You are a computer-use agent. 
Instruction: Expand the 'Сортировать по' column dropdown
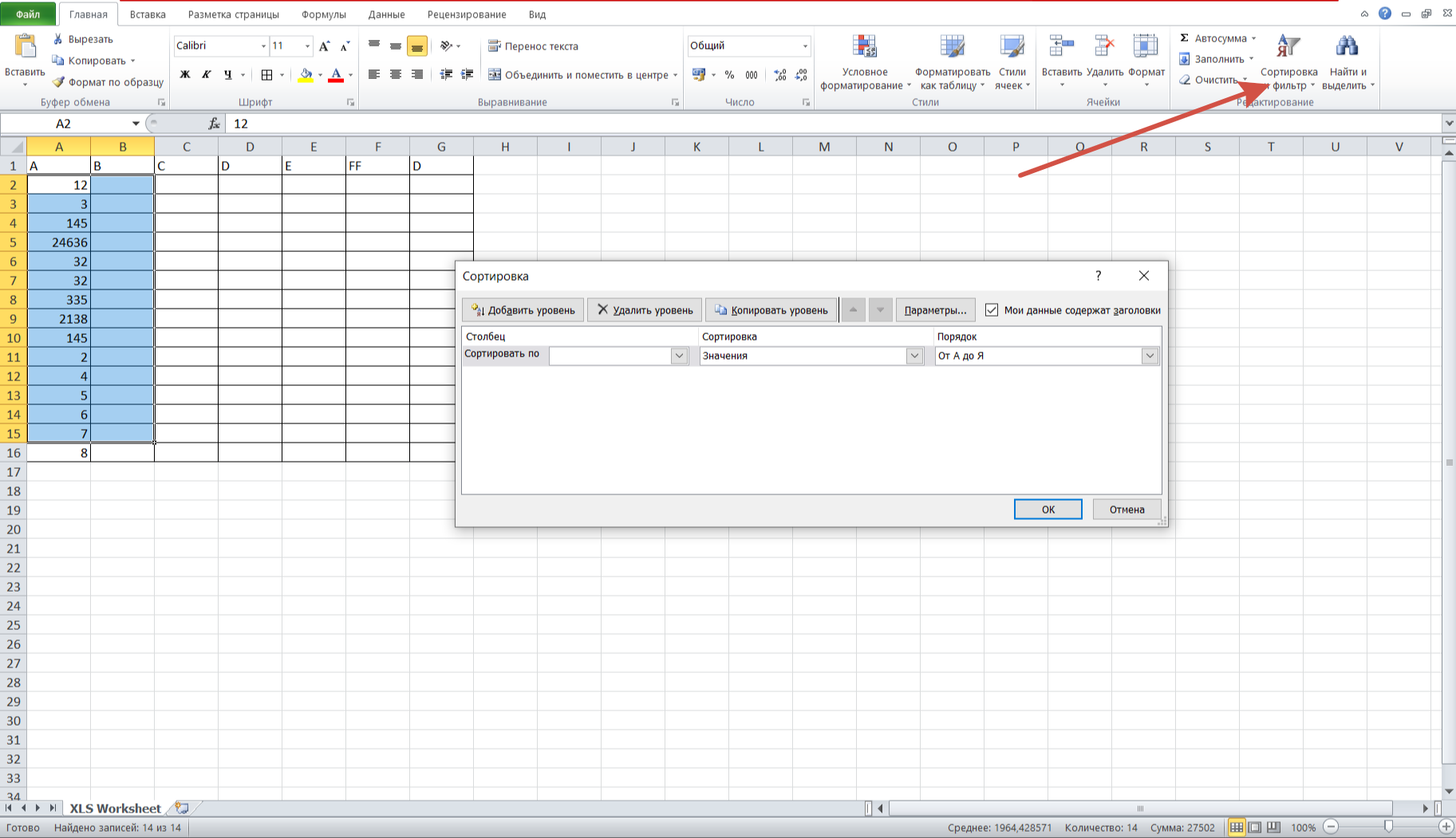[679, 356]
